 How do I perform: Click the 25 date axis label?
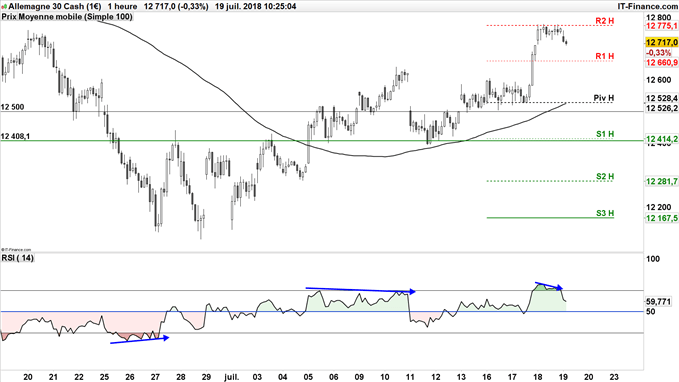pos(104,377)
